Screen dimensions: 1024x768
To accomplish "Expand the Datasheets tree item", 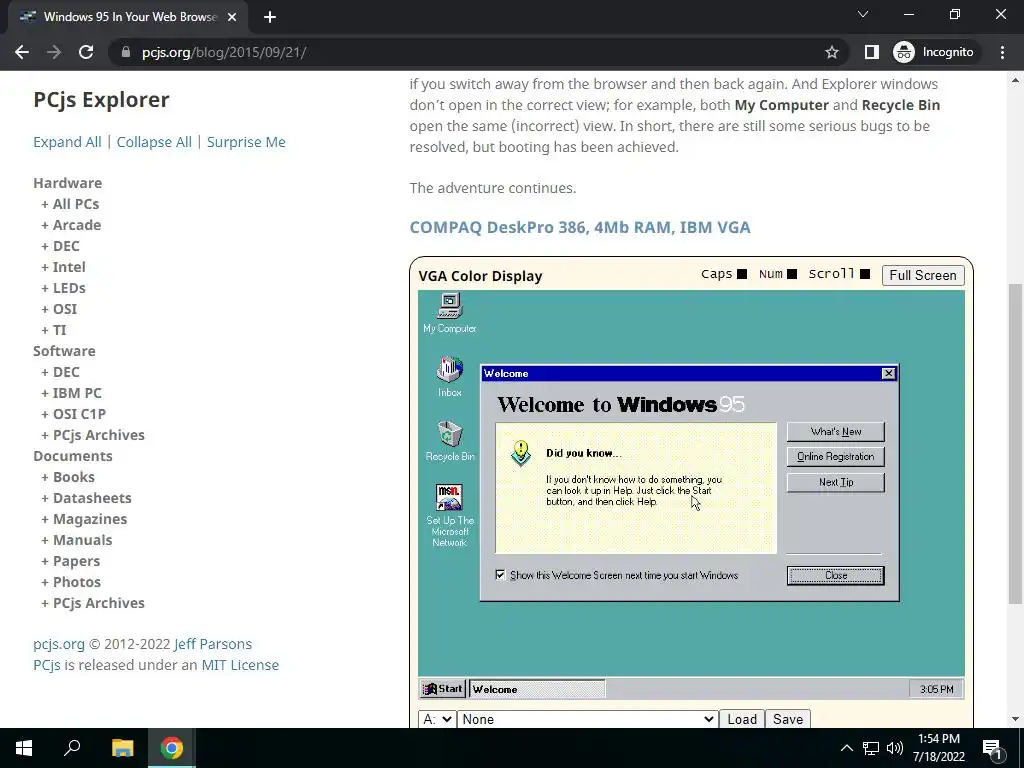I will pyautogui.click(x=86, y=498).
